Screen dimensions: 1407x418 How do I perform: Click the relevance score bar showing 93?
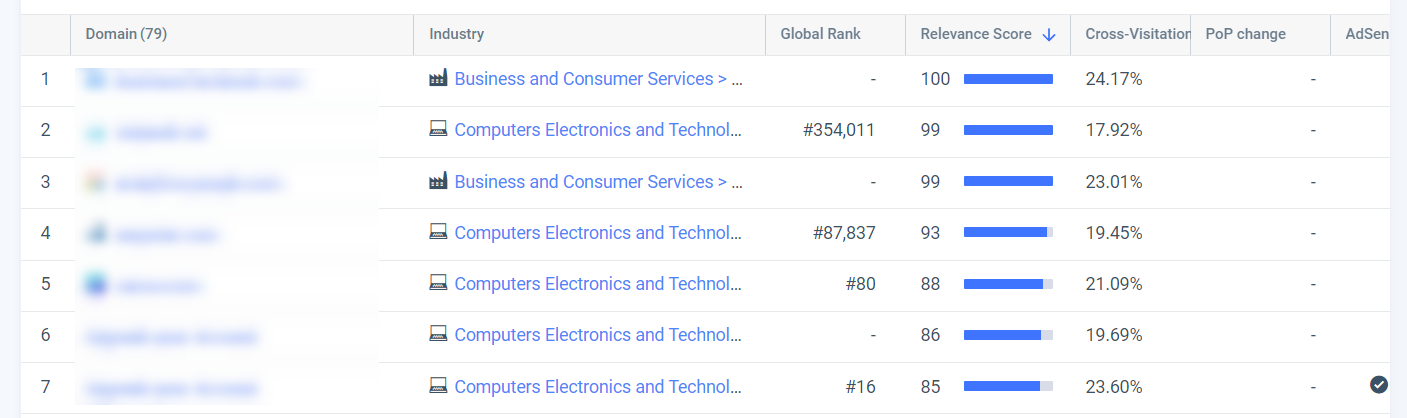(1008, 233)
